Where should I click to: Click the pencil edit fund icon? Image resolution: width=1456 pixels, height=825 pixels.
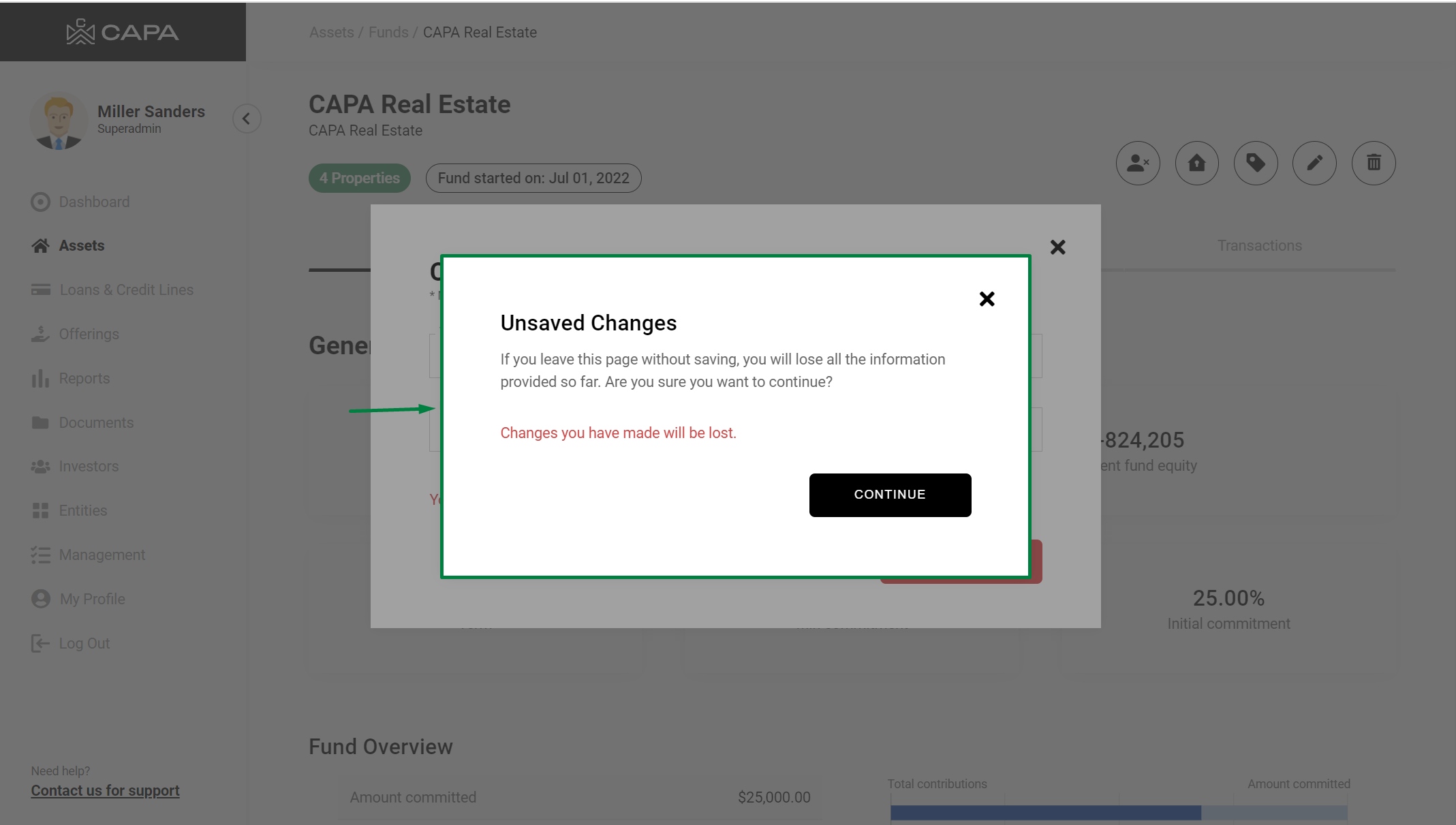(x=1314, y=164)
